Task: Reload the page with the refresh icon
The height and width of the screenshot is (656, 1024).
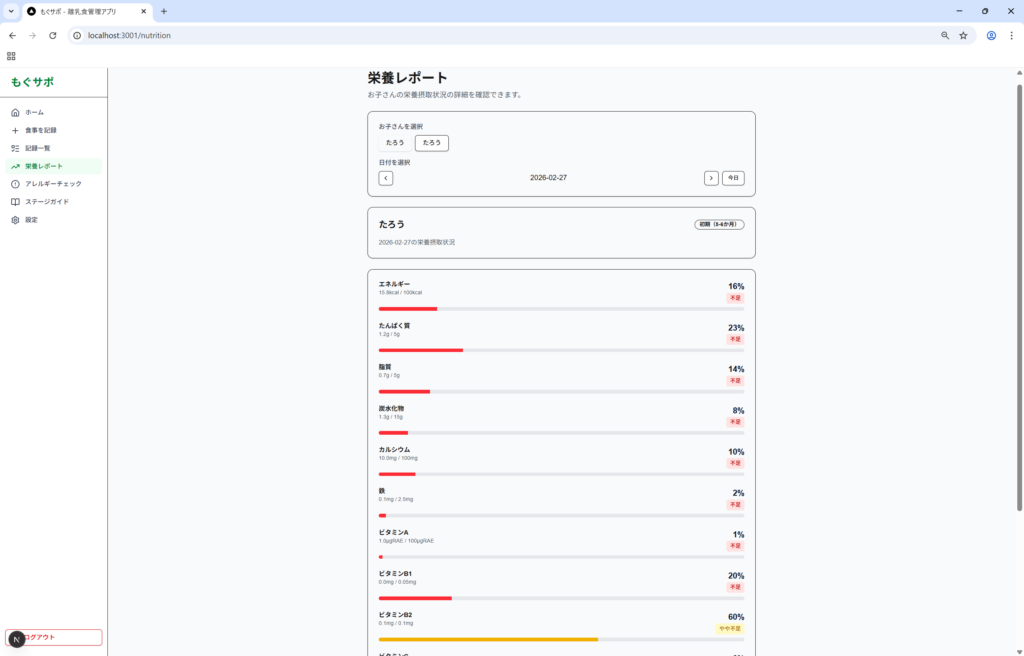Action: click(53, 35)
